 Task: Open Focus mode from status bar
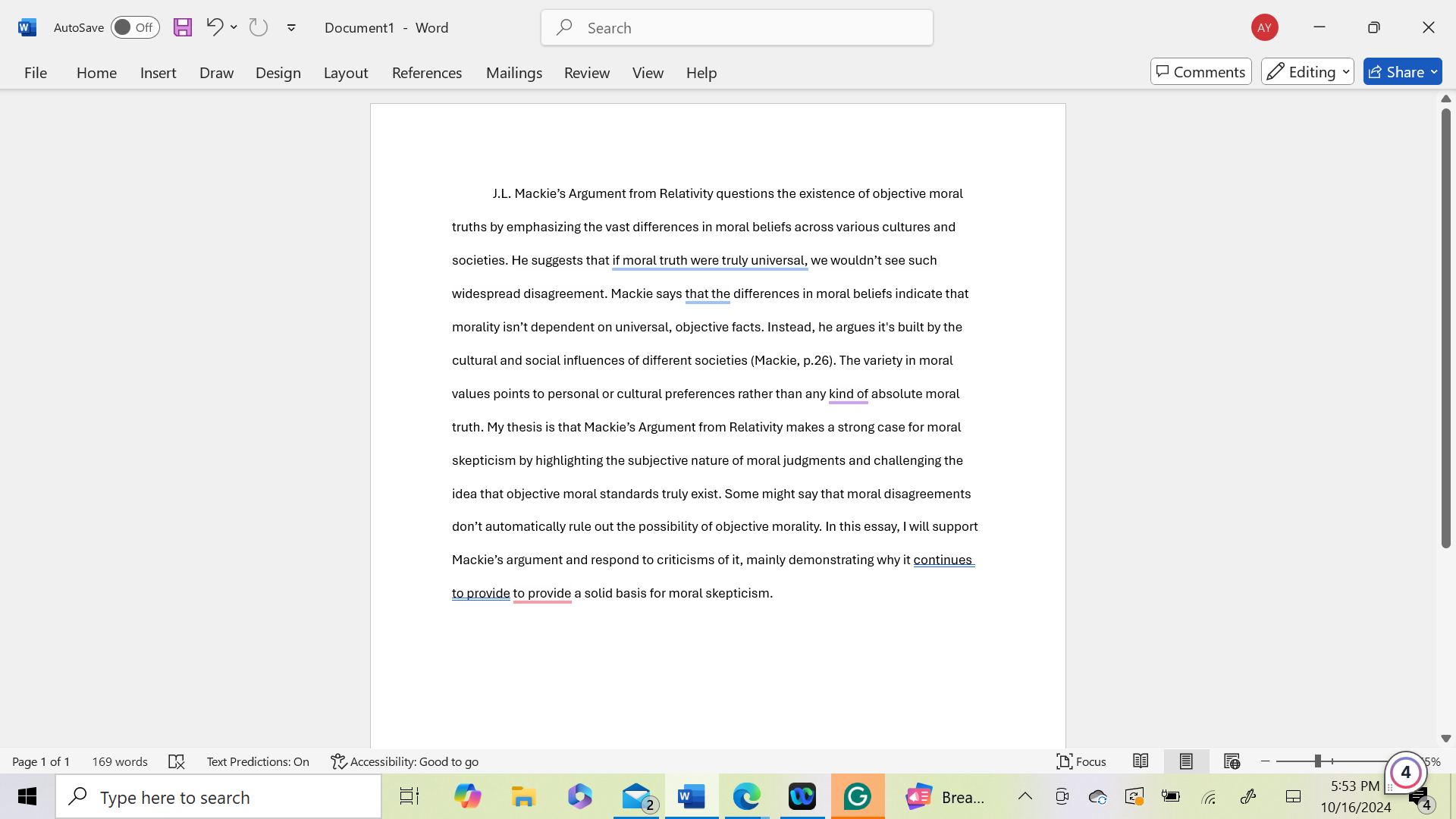1081,761
